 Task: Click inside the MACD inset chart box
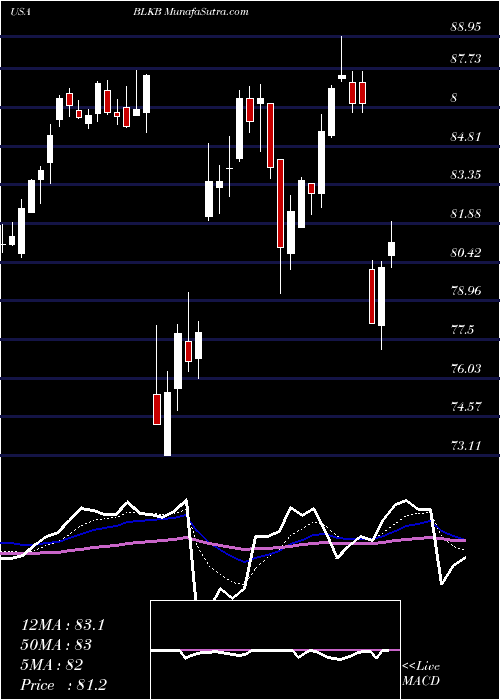click(x=275, y=650)
